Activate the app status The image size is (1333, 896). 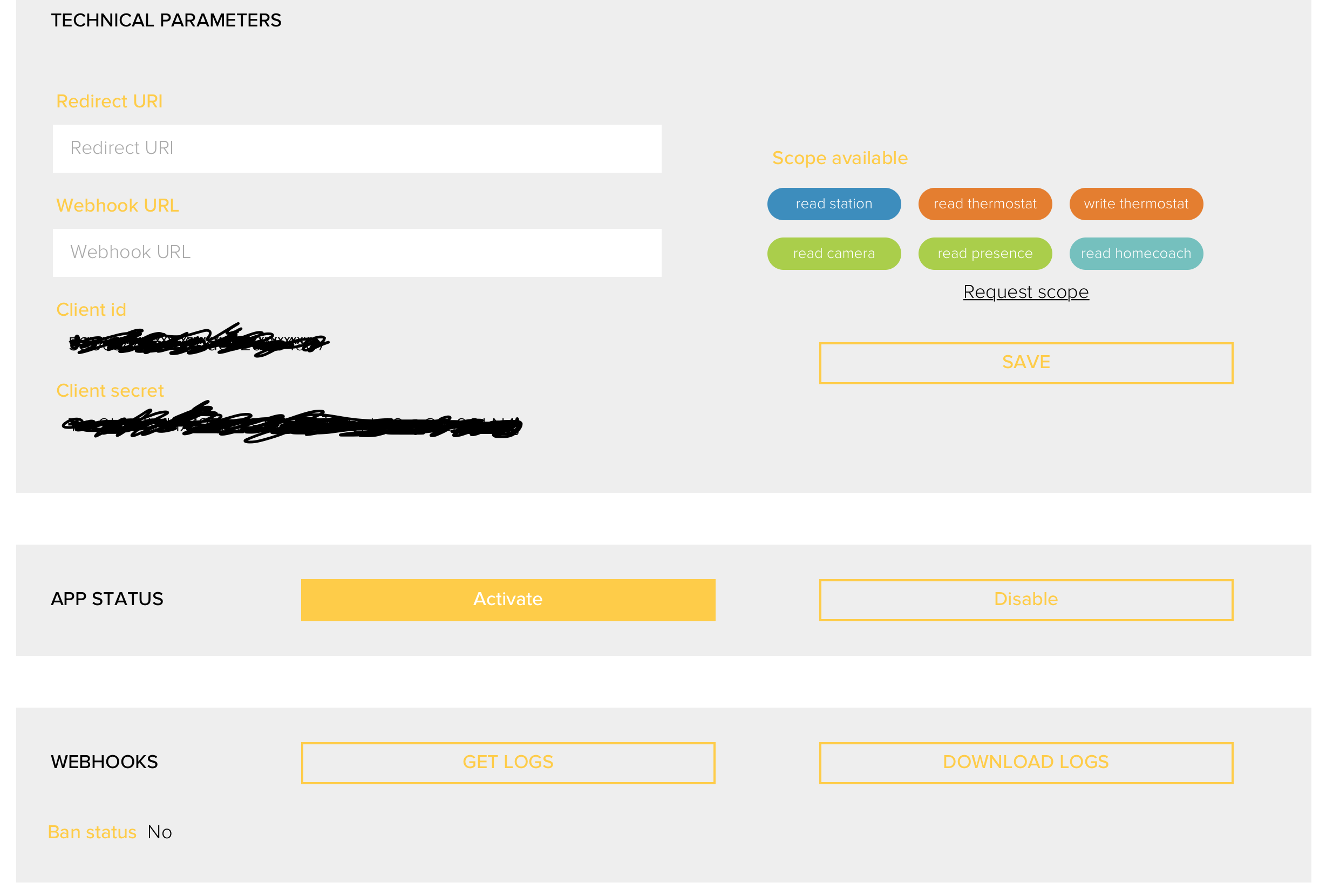pos(508,600)
